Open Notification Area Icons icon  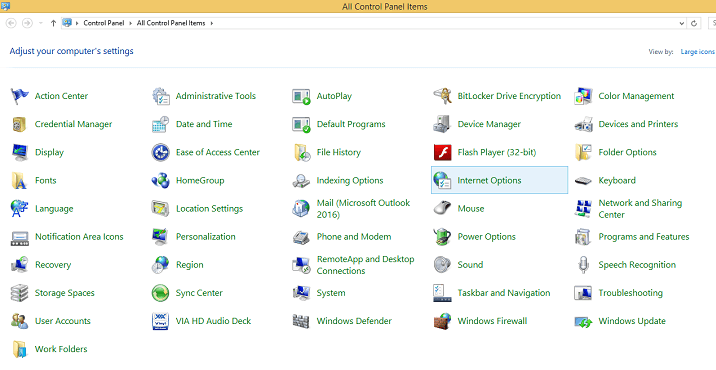click(20, 237)
